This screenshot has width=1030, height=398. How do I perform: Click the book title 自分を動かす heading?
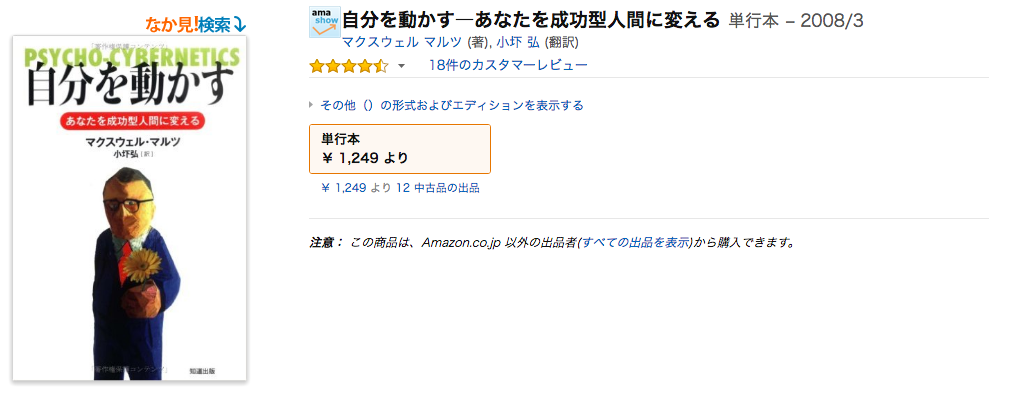click(x=531, y=20)
